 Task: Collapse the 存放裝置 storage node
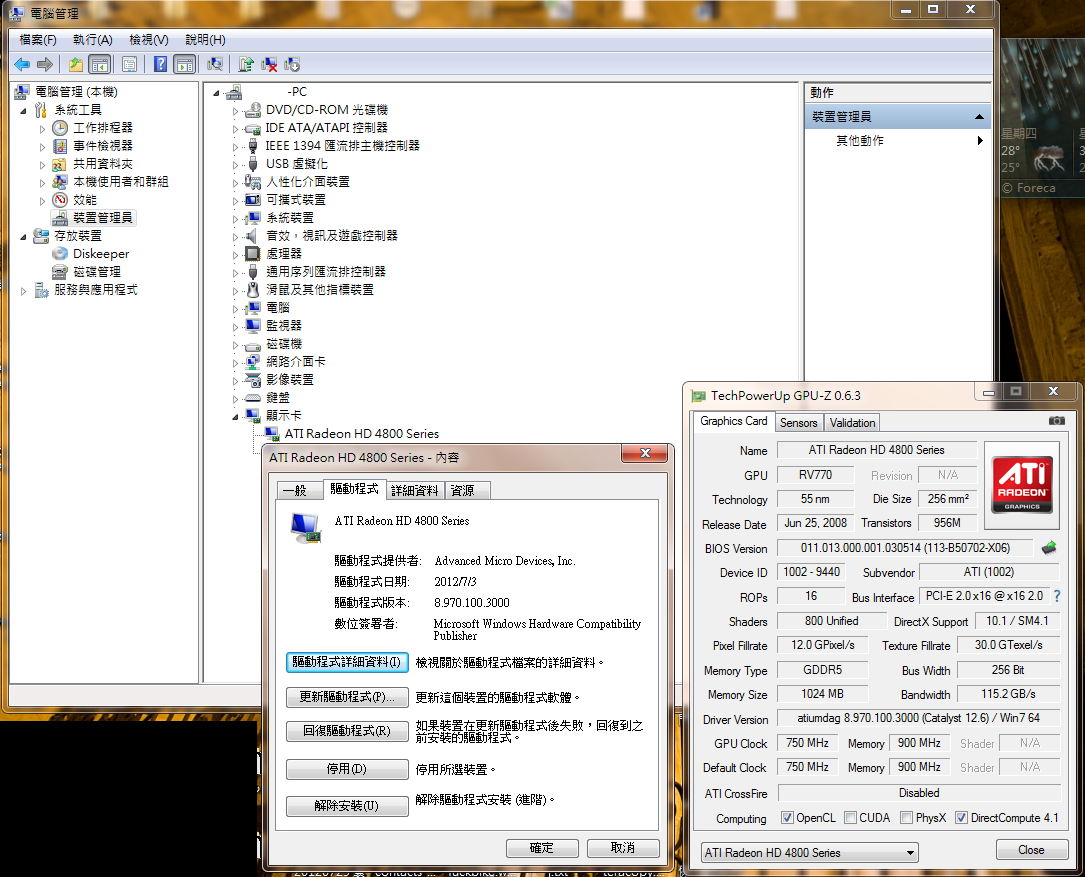(x=24, y=237)
